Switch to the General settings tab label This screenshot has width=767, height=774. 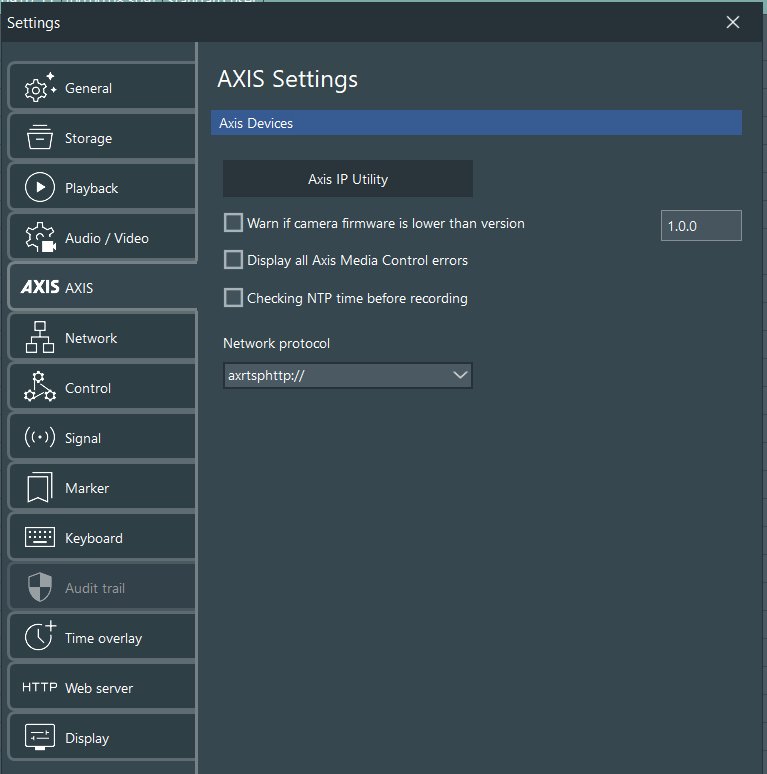(88, 88)
